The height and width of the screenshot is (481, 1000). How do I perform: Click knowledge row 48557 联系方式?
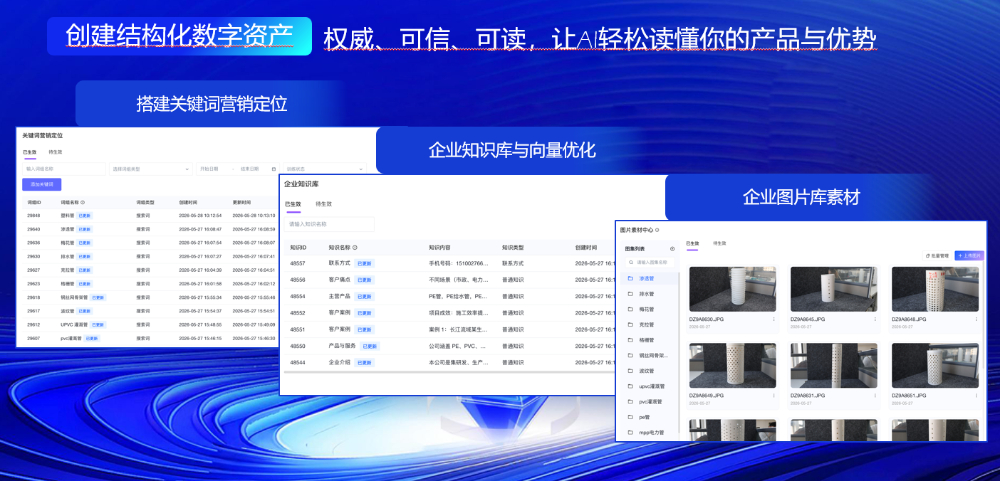click(450, 263)
